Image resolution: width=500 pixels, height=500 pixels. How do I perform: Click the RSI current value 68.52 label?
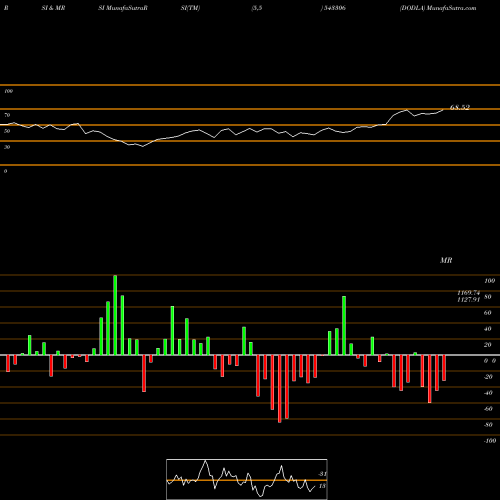coord(460,107)
